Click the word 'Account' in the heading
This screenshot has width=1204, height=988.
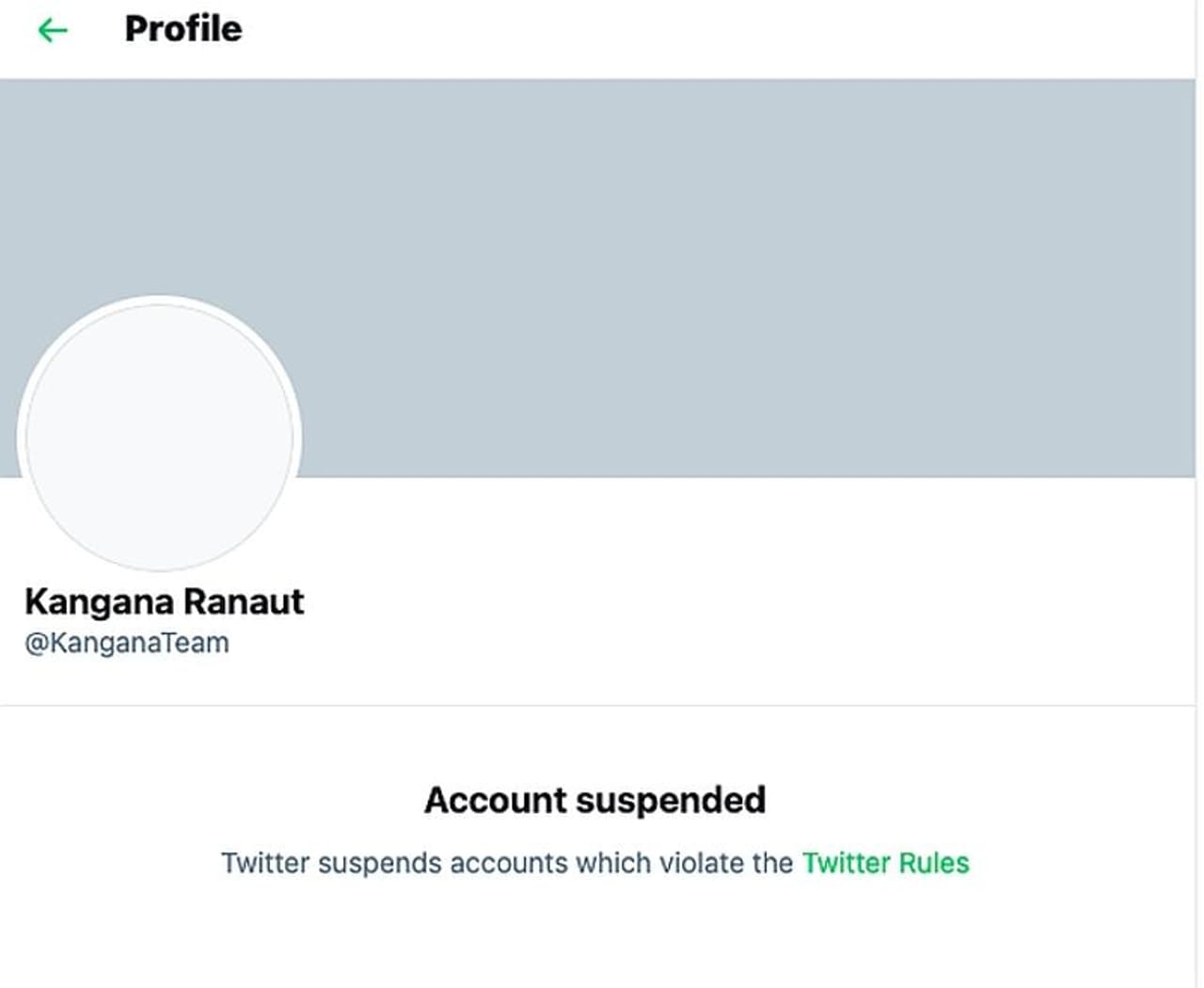click(495, 800)
